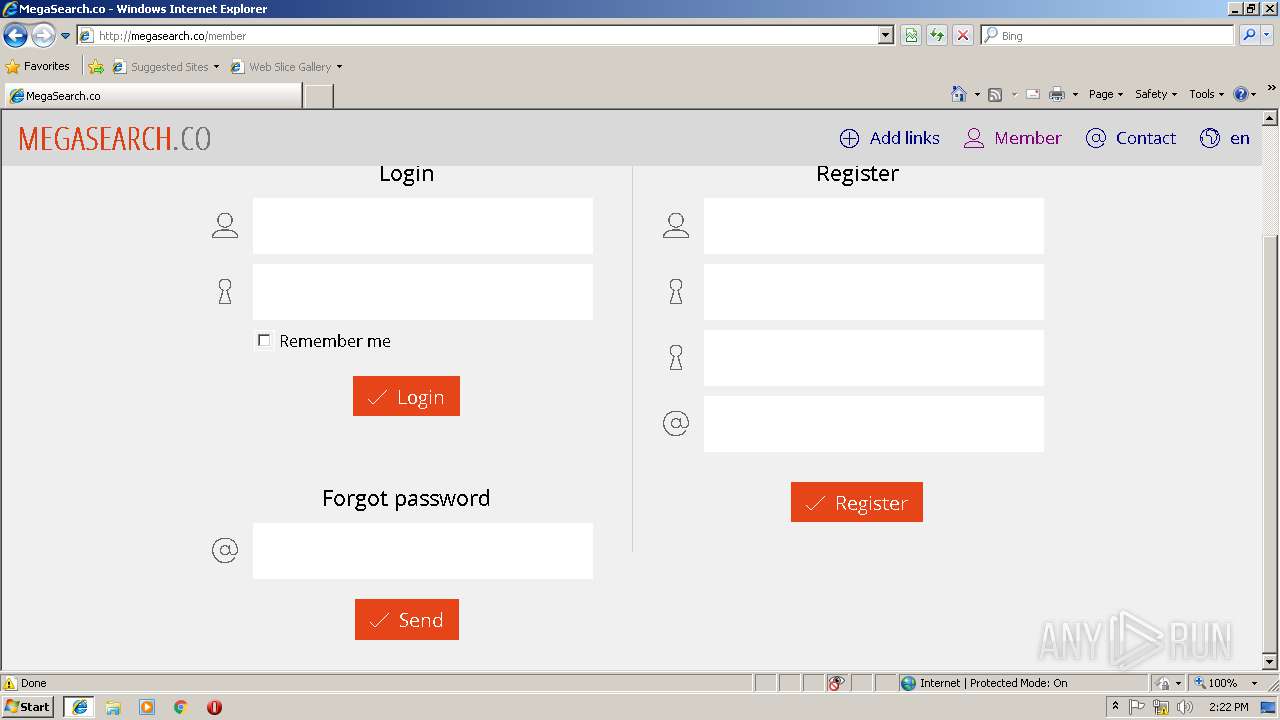Select the MegaSearch.co tab
The height and width of the screenshot is (720, 1280).
tap(153, 96)
